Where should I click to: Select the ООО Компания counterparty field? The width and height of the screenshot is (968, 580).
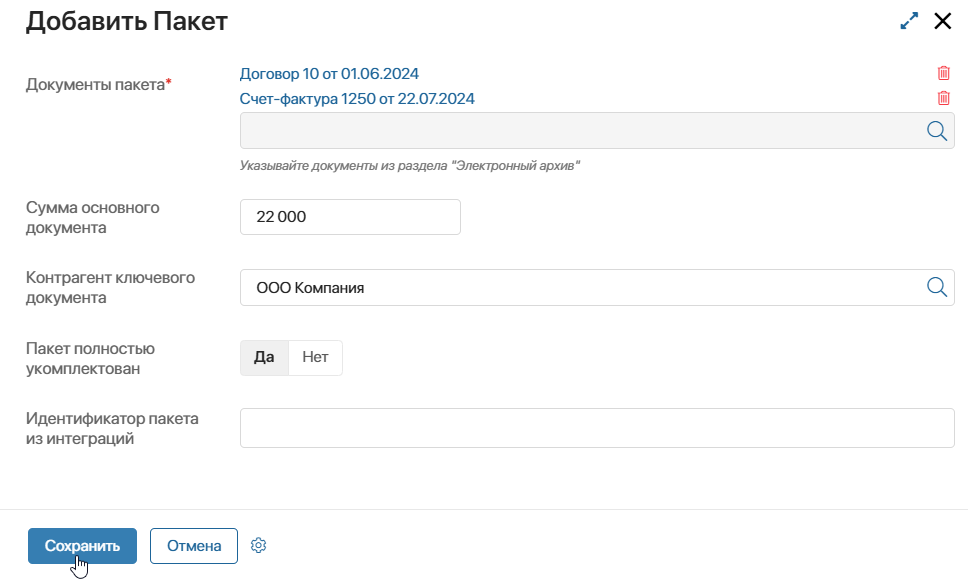pos(580,287)
